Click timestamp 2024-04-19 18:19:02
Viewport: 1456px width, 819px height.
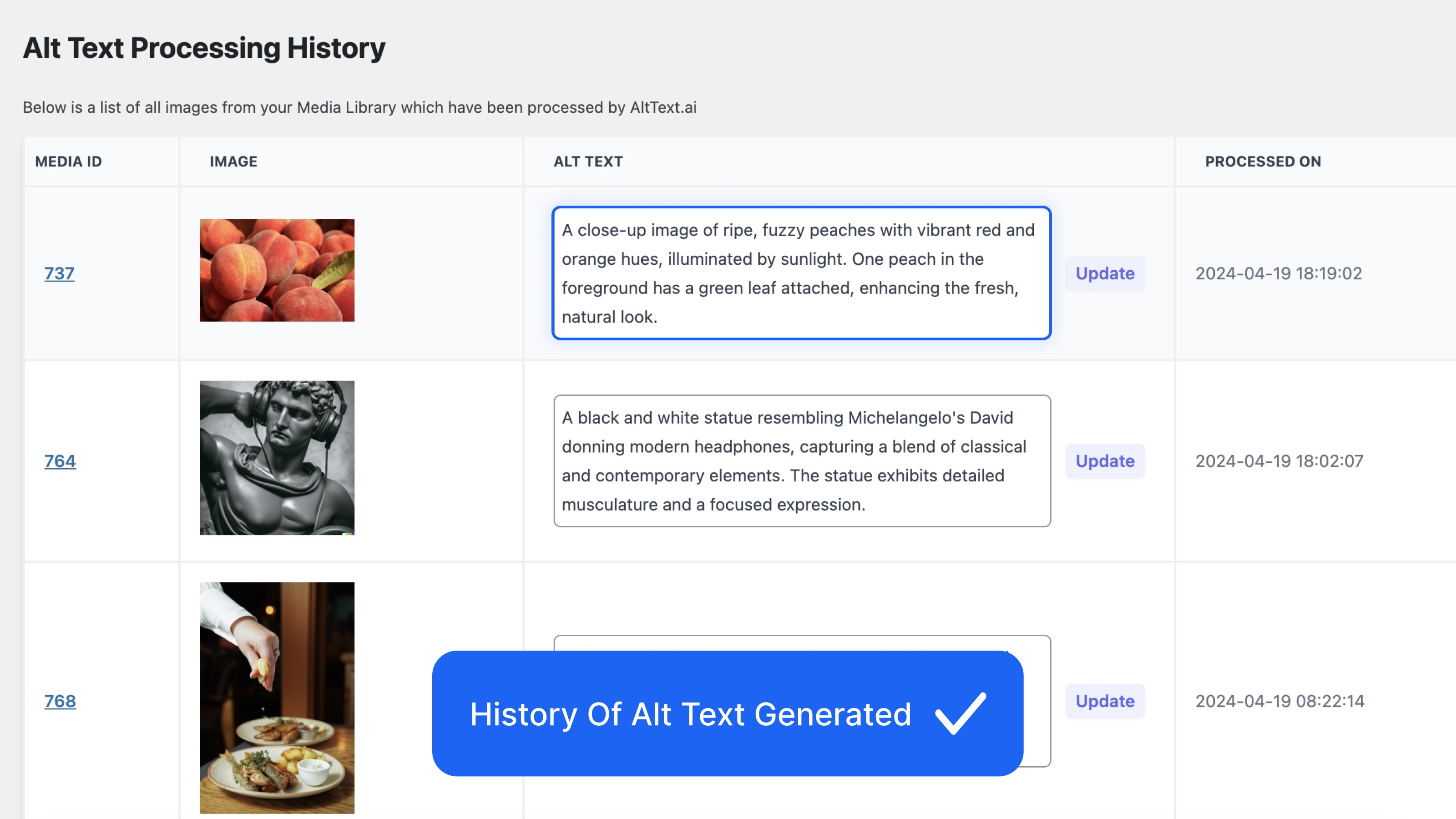pyautogui.click(x=1279, y=273)
